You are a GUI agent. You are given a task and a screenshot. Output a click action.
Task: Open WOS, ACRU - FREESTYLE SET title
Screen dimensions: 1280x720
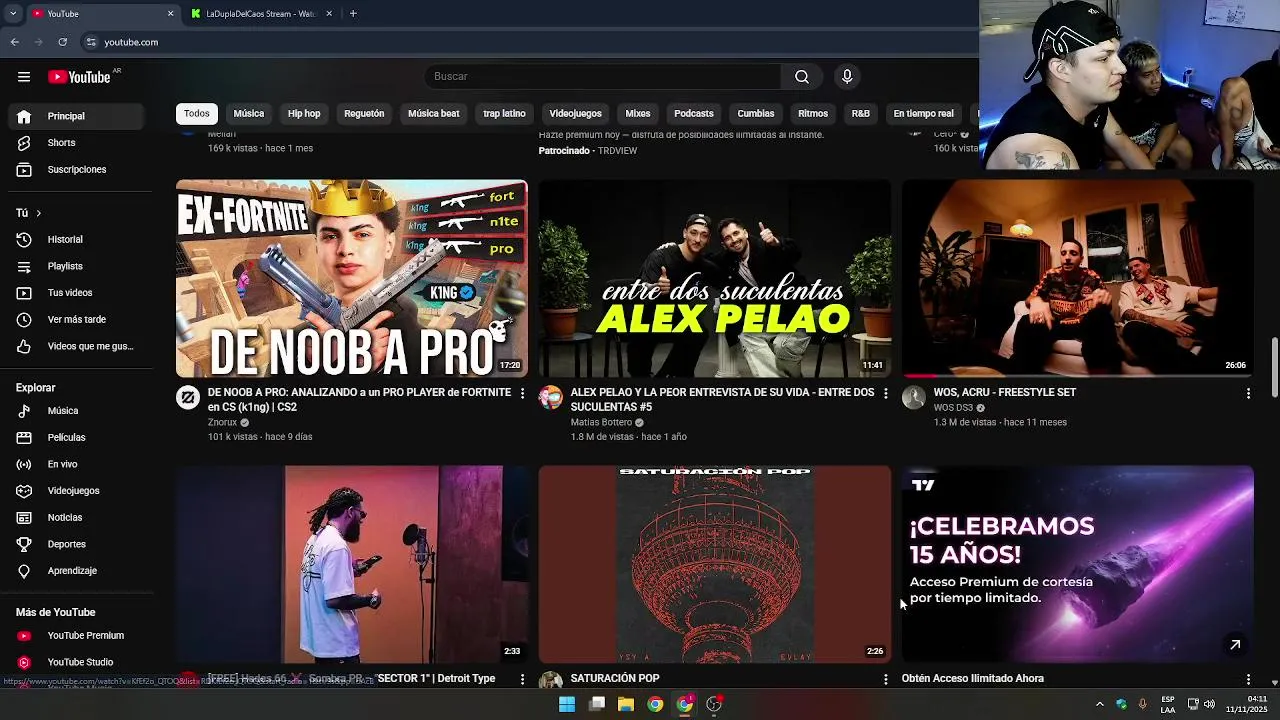coord(1005,393)
